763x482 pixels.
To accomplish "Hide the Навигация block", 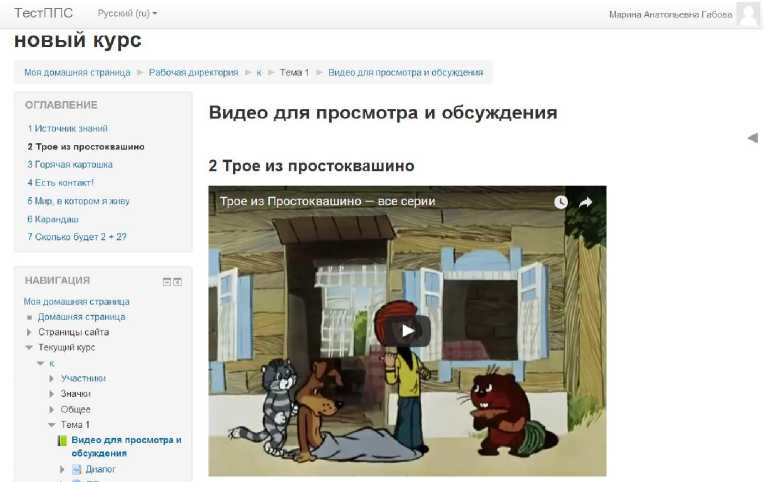I will [167, 282].
